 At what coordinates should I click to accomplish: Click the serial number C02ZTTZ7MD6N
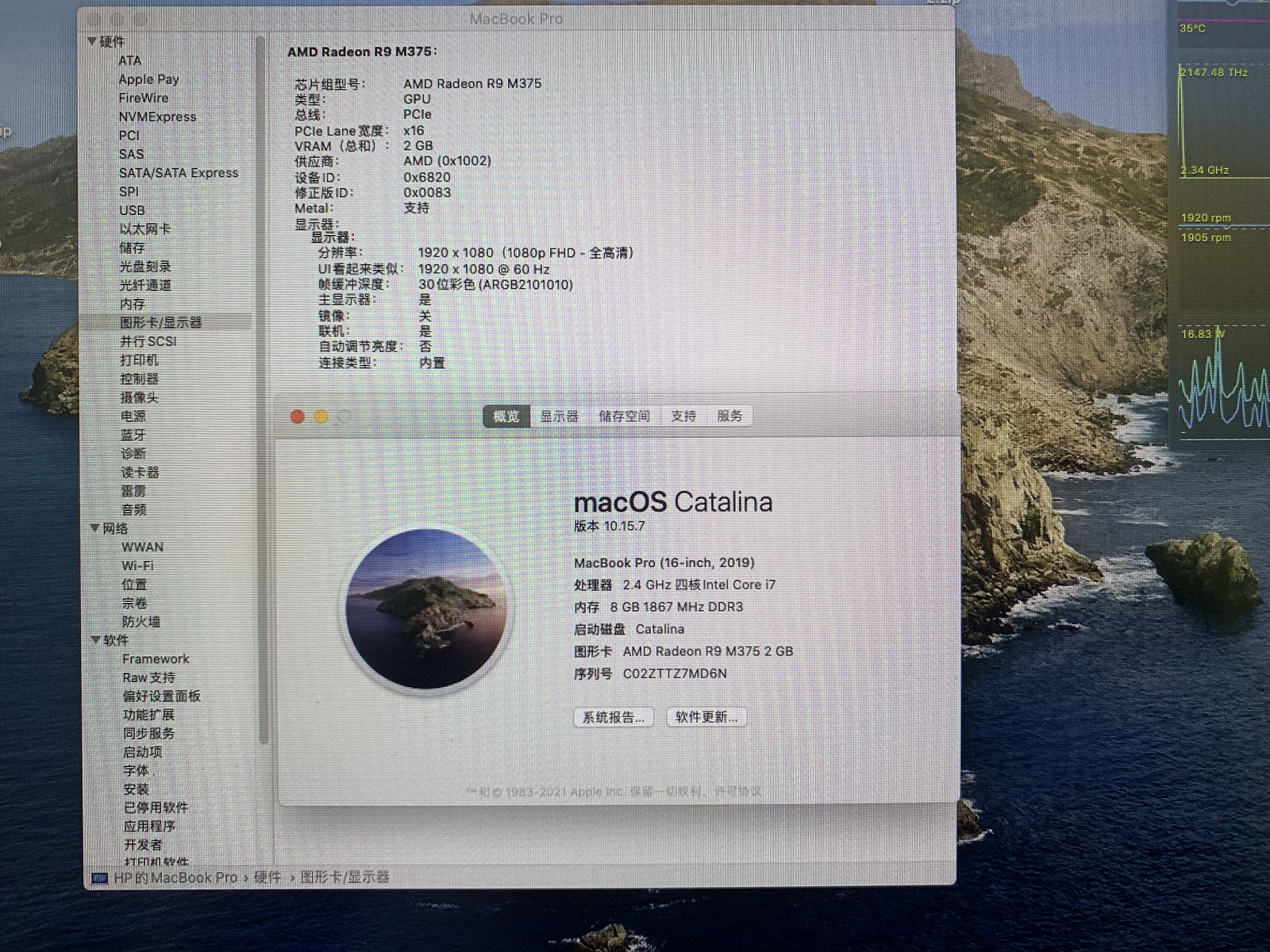click(x=675, y=674)
